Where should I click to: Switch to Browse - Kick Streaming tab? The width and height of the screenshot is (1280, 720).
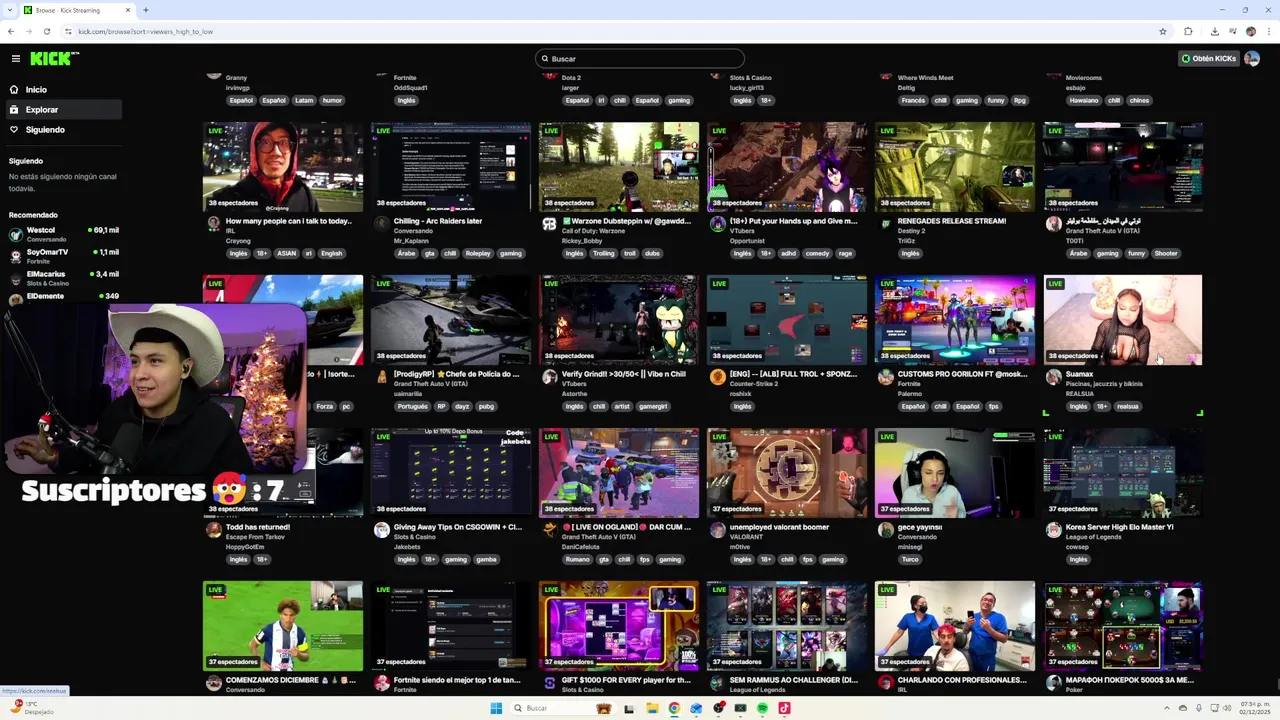pos(76,10)
